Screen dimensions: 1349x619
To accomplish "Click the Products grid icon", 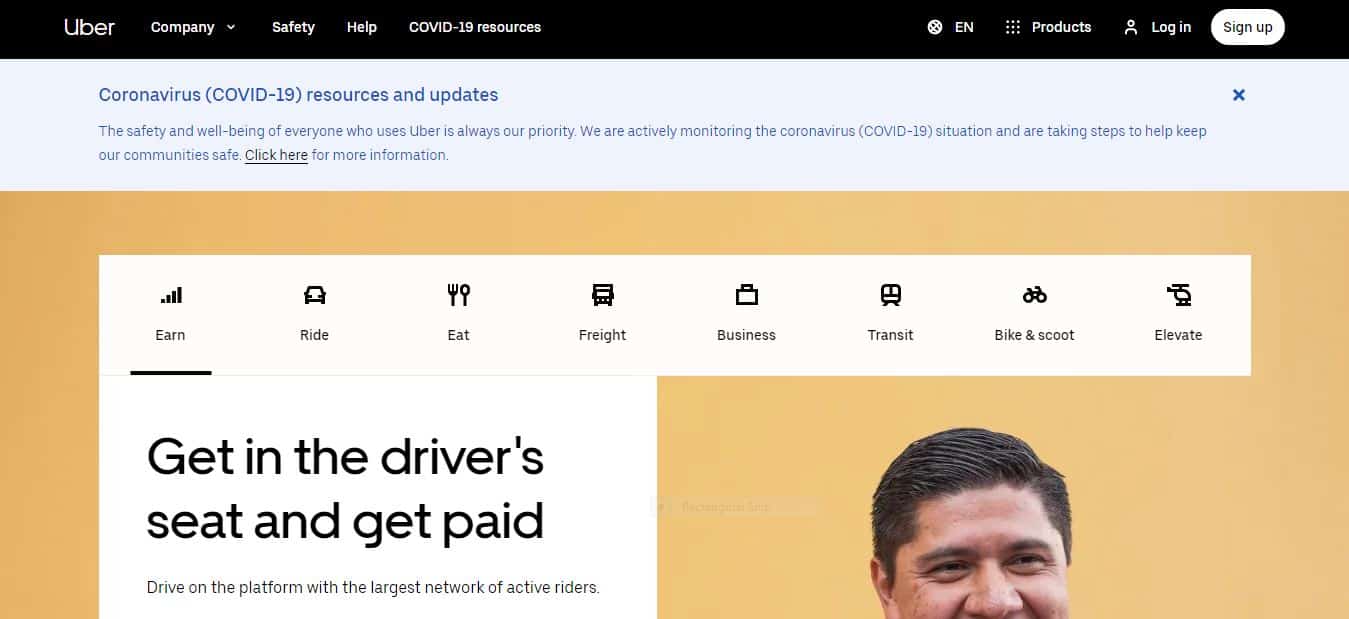I will click(x=1013, y=27).
